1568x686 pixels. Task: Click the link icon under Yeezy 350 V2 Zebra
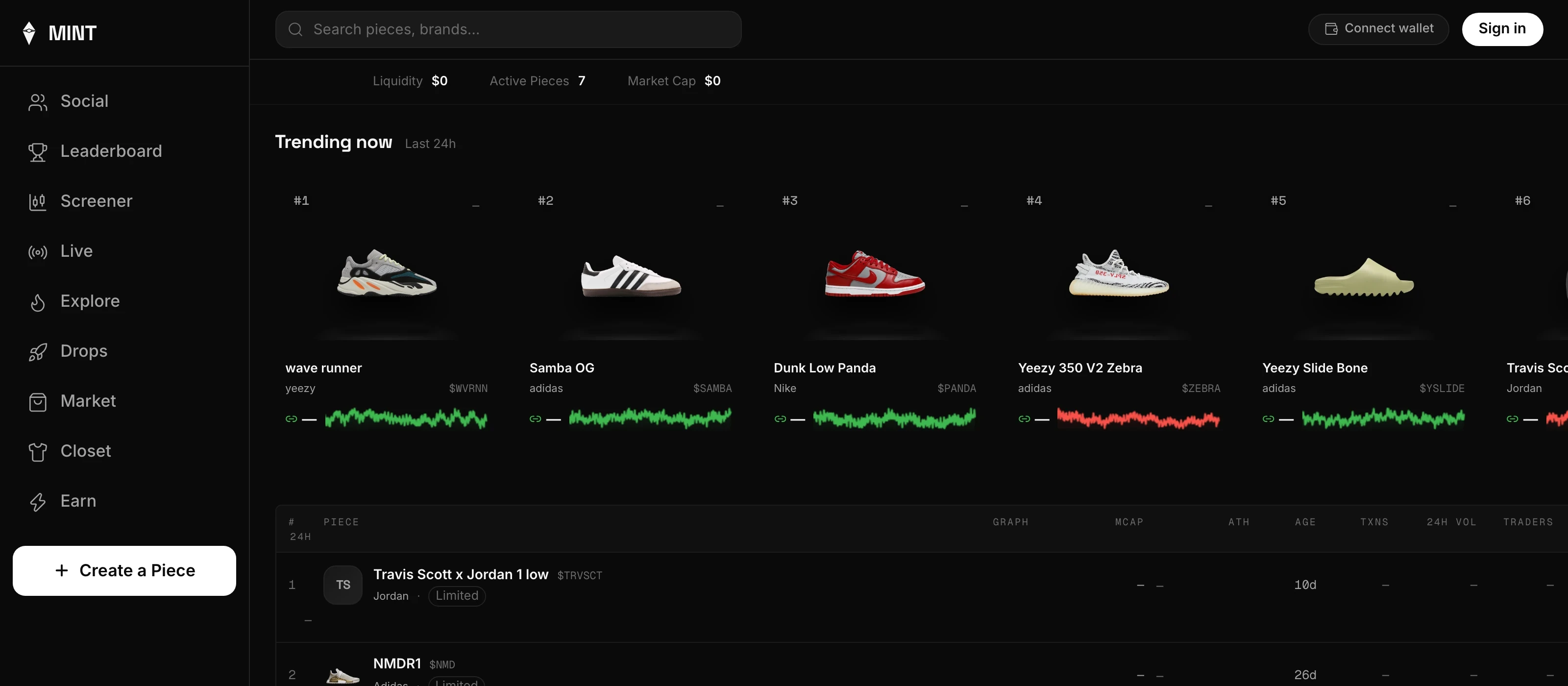click(x=1024, y=419)
